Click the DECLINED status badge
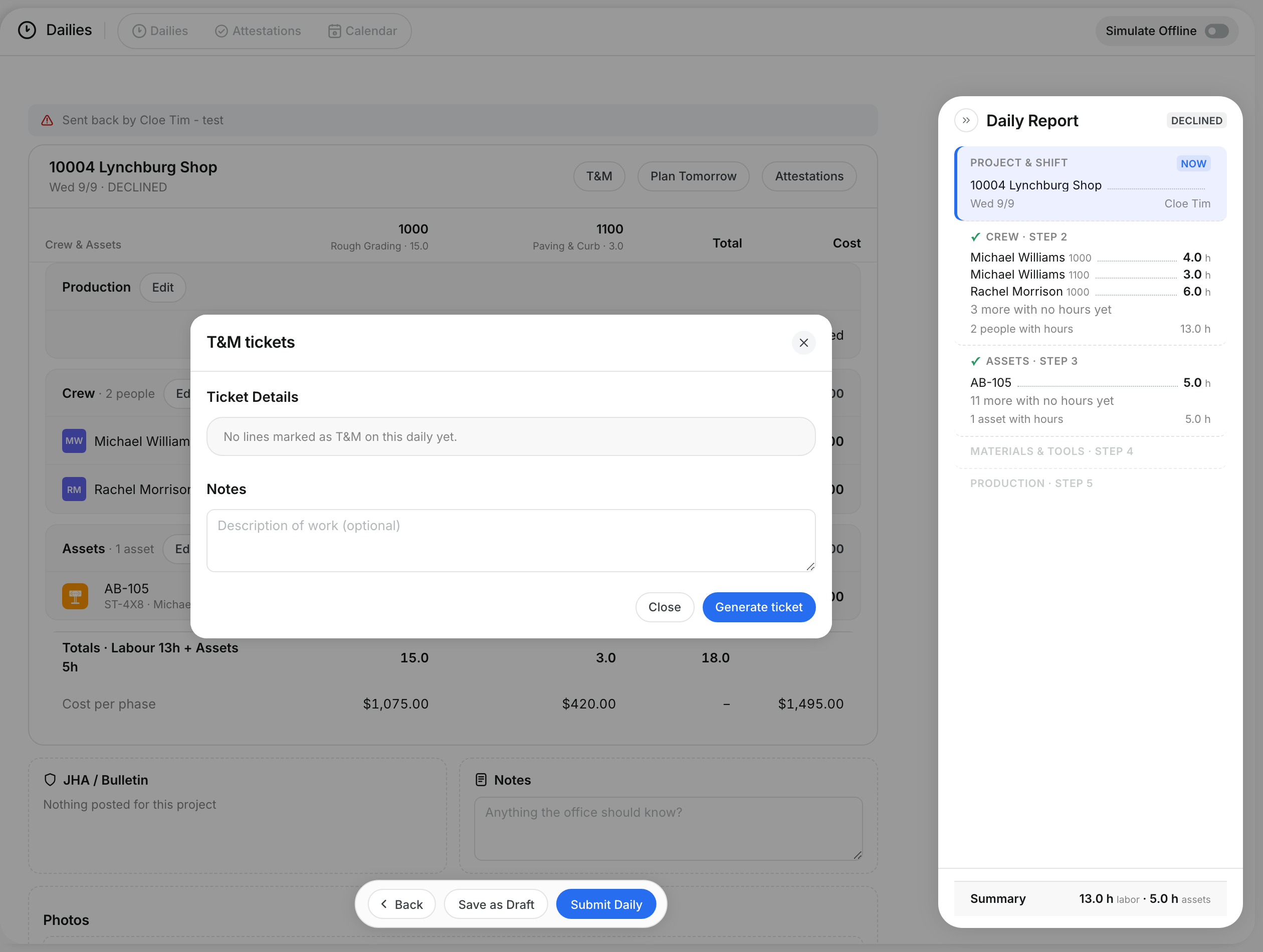The image size is (1263, 952). point(1196,120)
